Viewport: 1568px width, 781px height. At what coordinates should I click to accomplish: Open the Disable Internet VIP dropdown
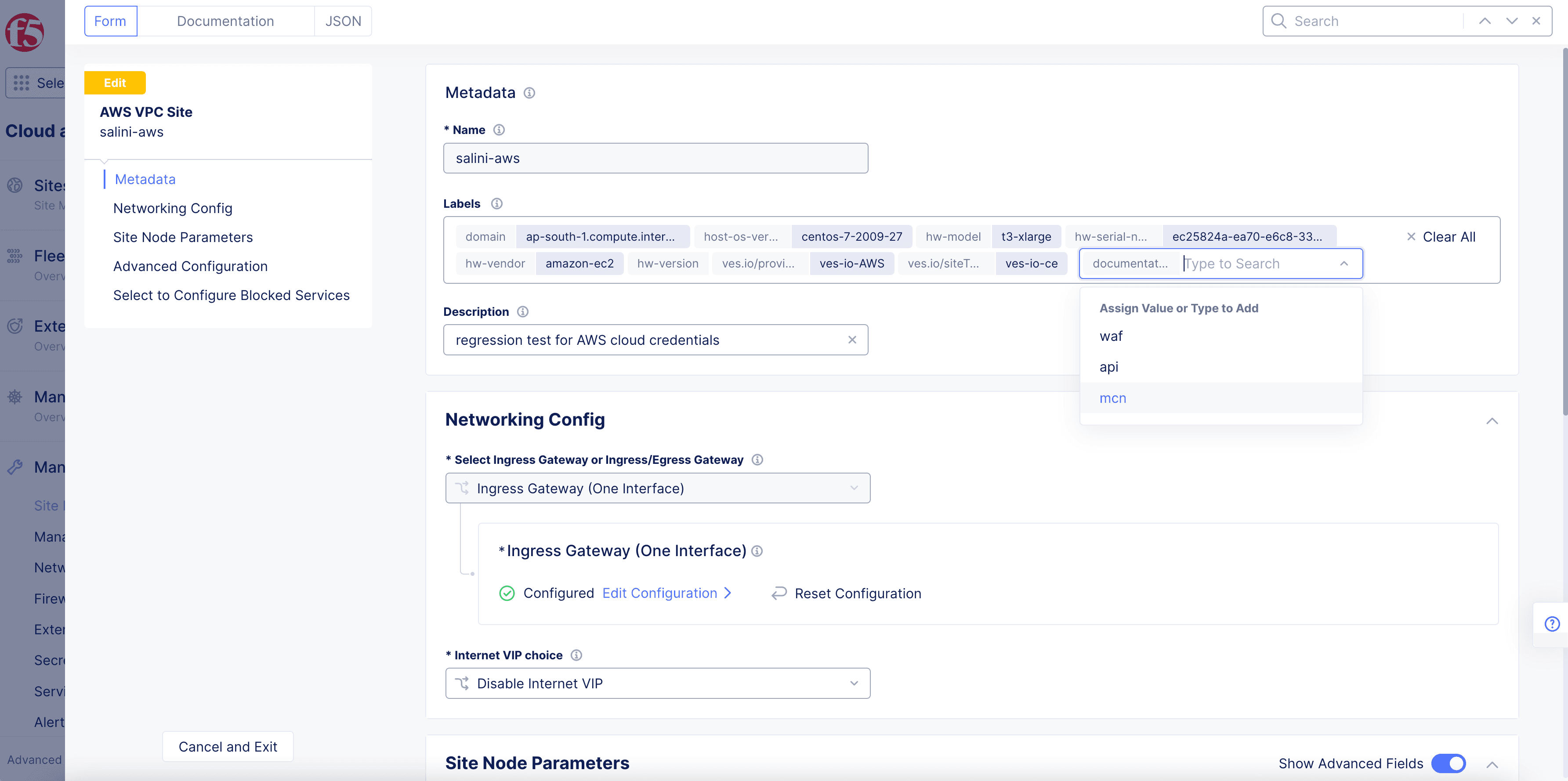[658, 683]
